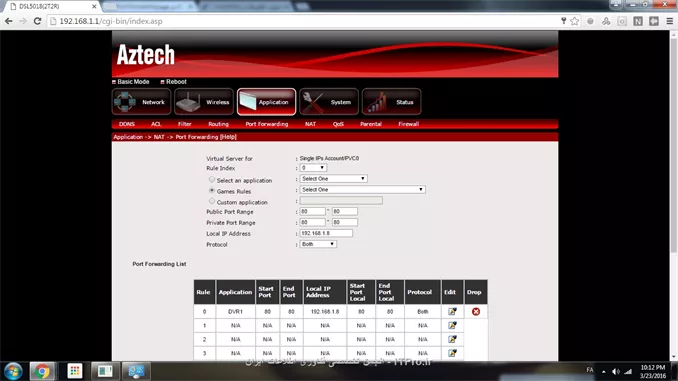
Task: Click Private Port Range end field
Action: tap(345, 222)
